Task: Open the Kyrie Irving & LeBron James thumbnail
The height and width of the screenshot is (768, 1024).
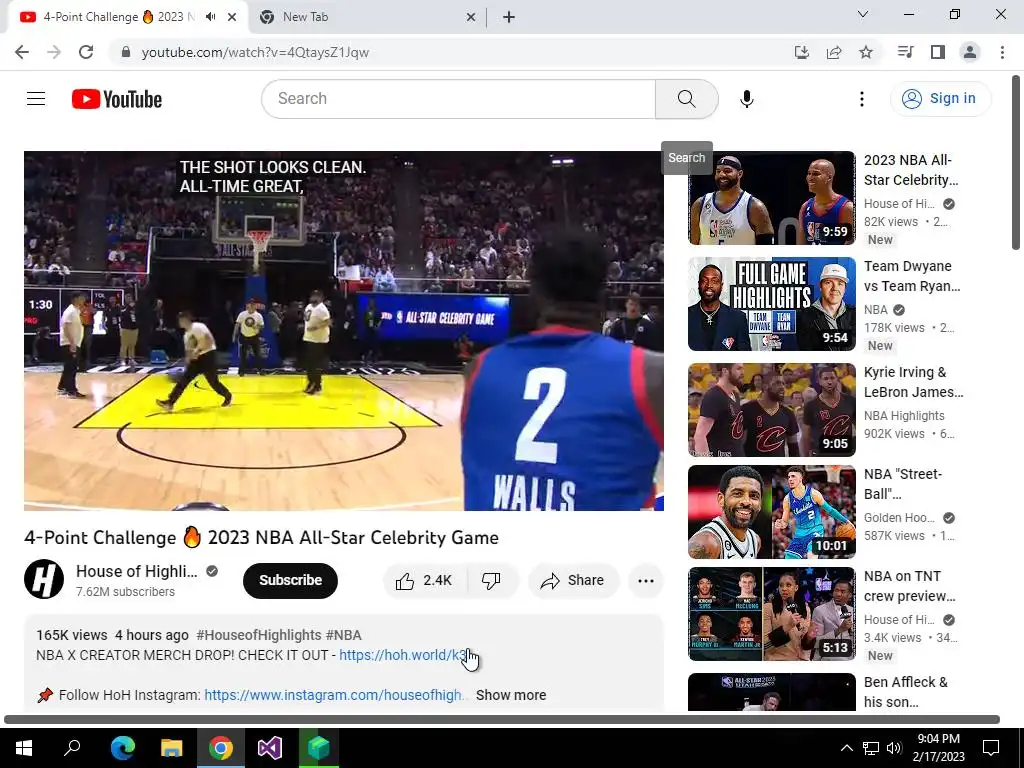Action: [x=771, y=410]
